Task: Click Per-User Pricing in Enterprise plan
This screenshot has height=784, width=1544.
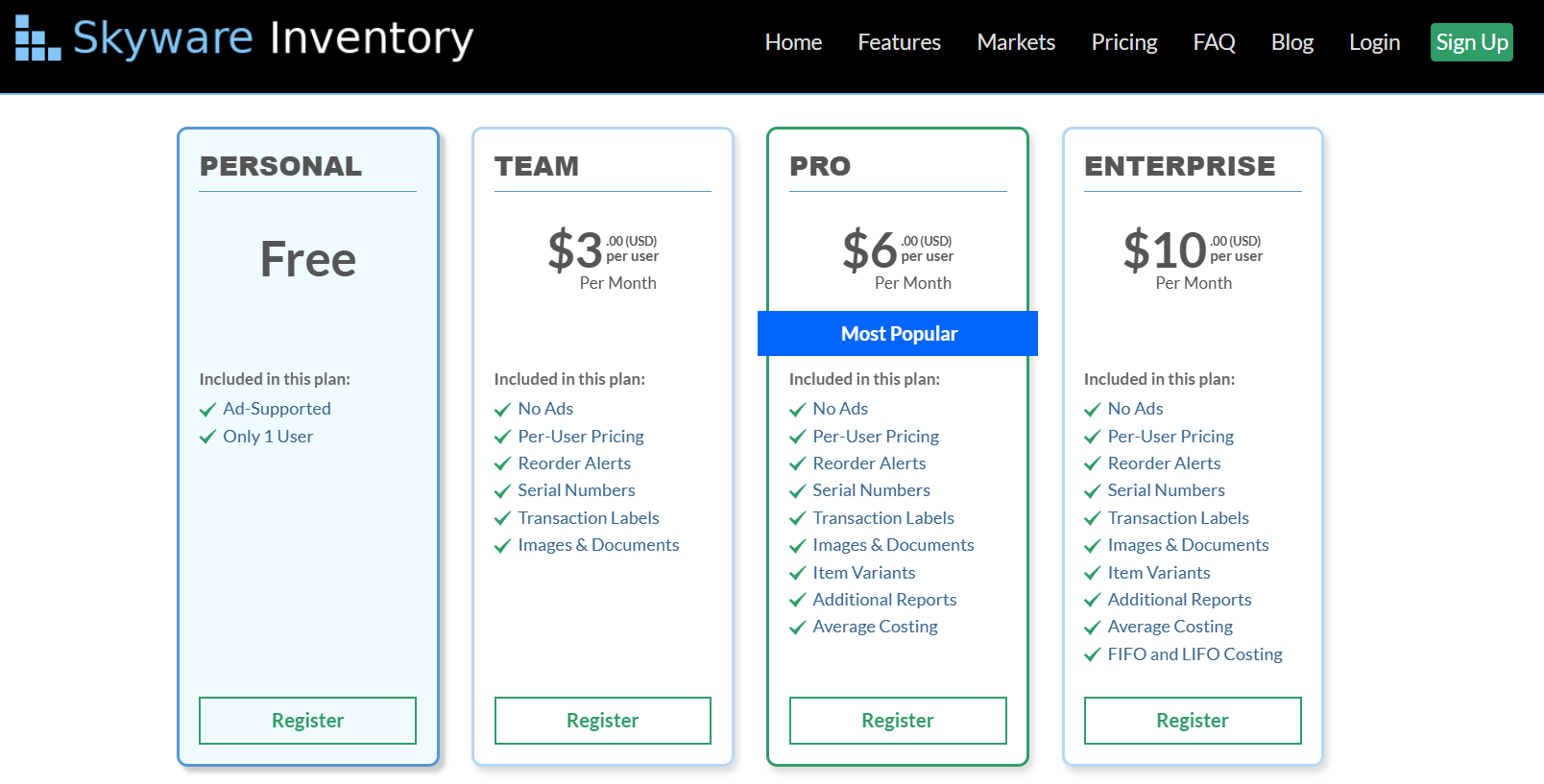Action: [x=1170, y=437]
